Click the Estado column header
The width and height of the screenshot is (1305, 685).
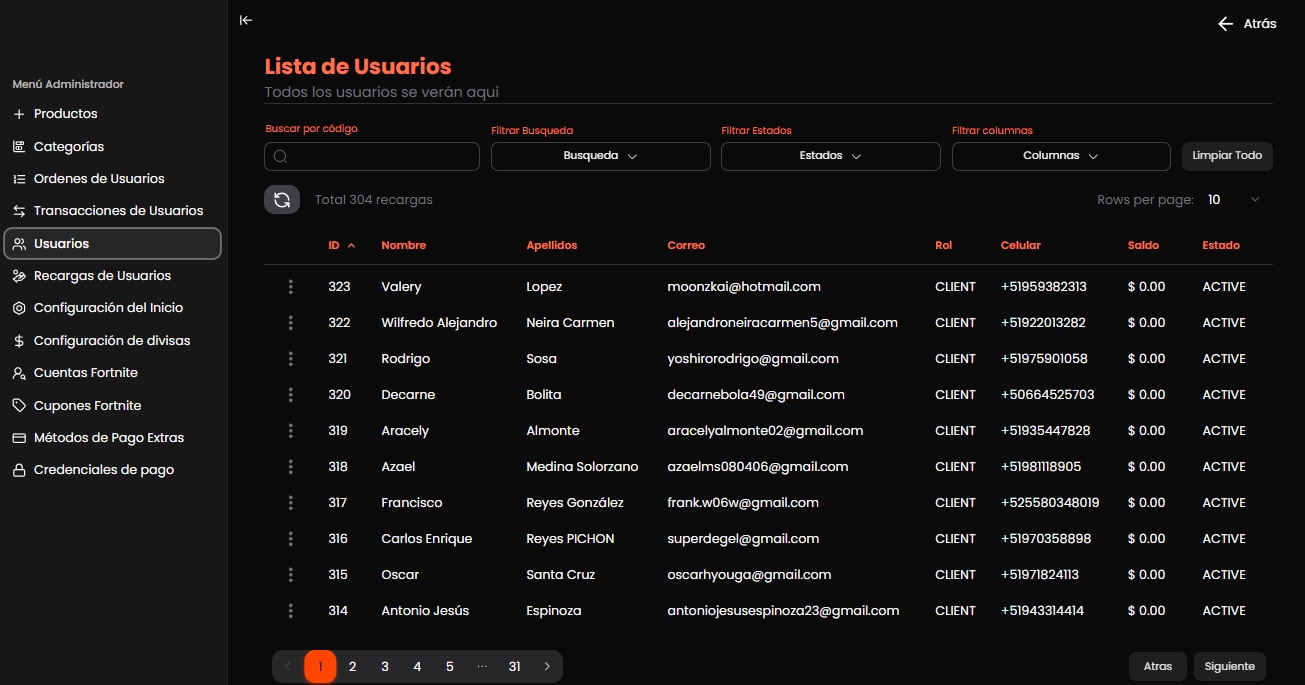(1221, 245)
